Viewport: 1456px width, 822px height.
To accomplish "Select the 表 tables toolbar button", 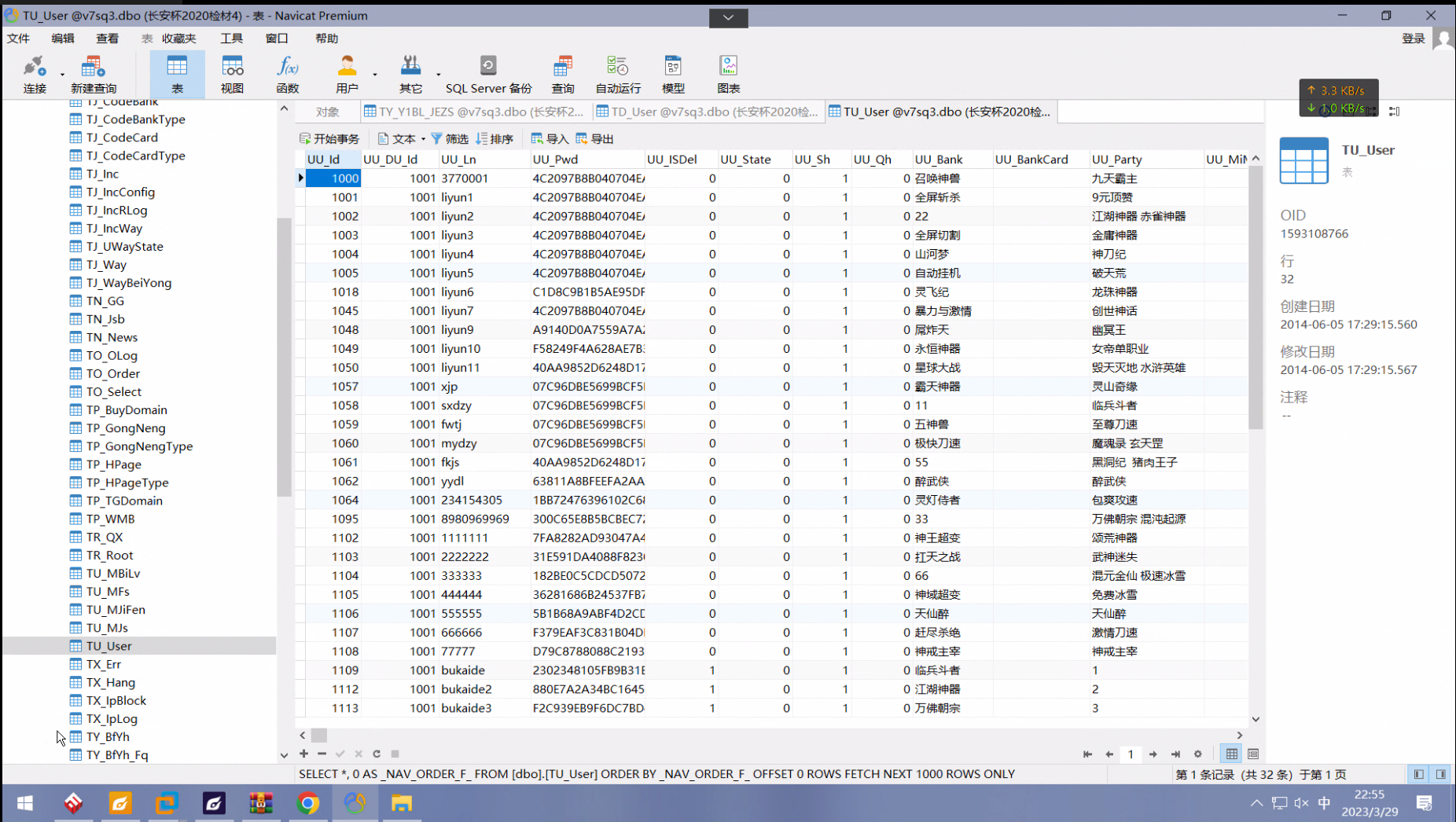I will pyautogui.click(x=177, y=75).
